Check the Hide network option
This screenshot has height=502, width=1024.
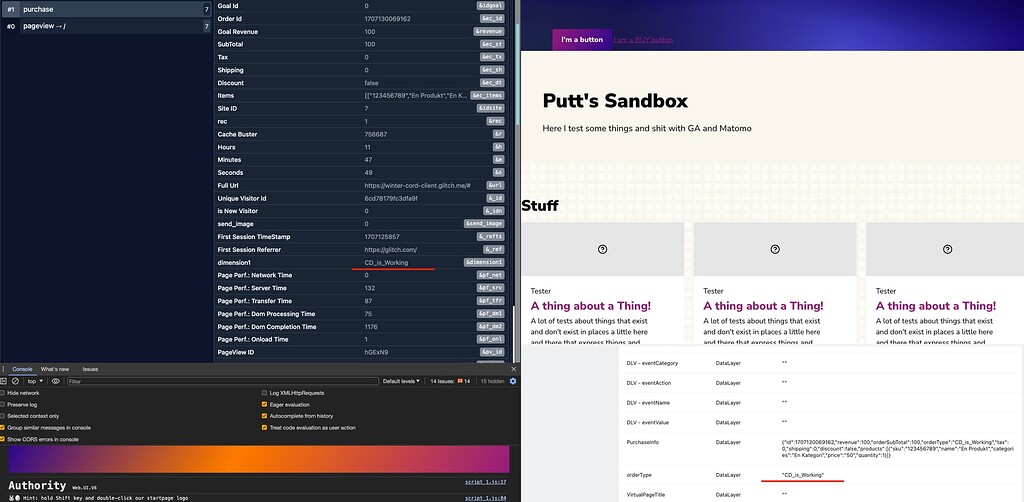[4, 393]
